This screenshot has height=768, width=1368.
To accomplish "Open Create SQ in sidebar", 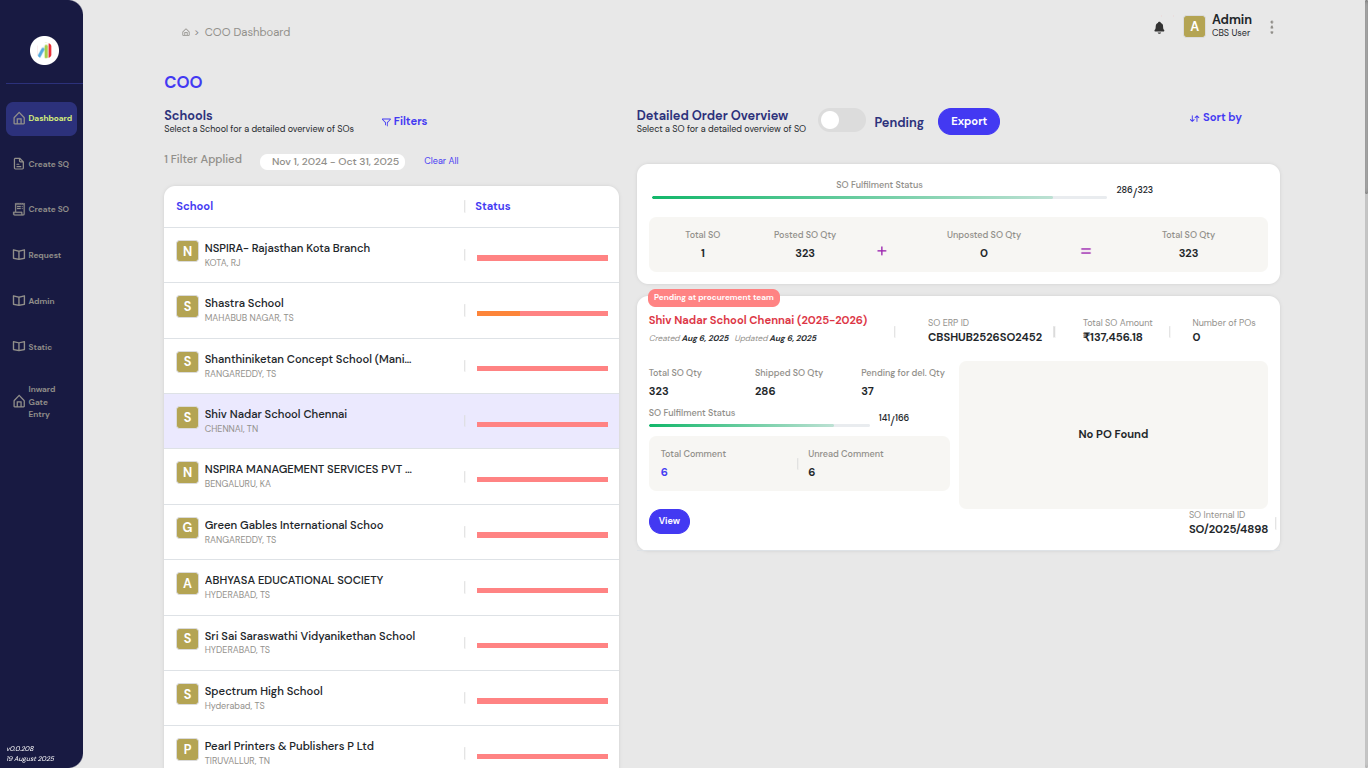I will tap(41, 164).
